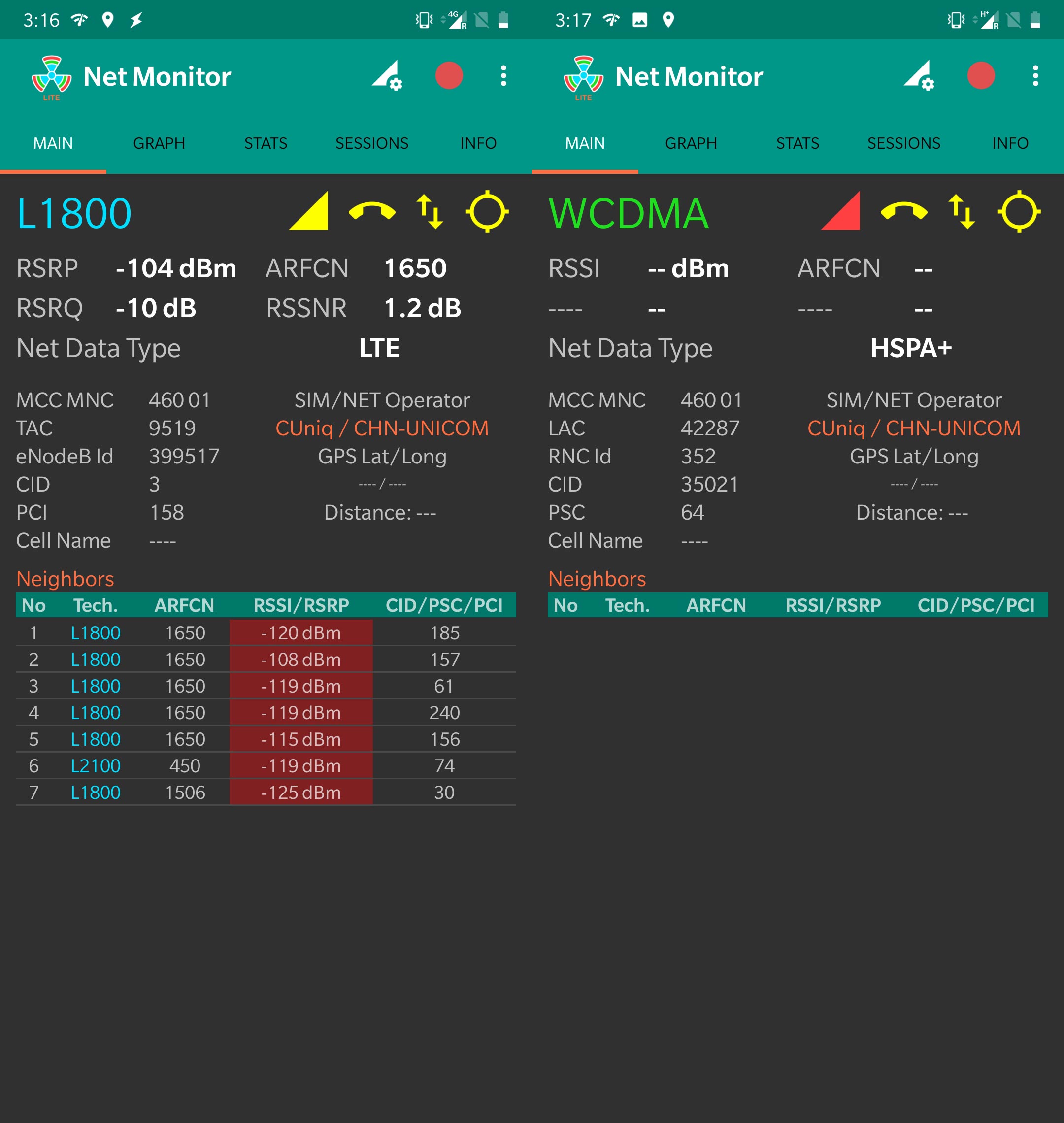This screenshot has height=1123, width=1064.
Task: Open signal settings icon in right header
Action: [x=919, y=76]
